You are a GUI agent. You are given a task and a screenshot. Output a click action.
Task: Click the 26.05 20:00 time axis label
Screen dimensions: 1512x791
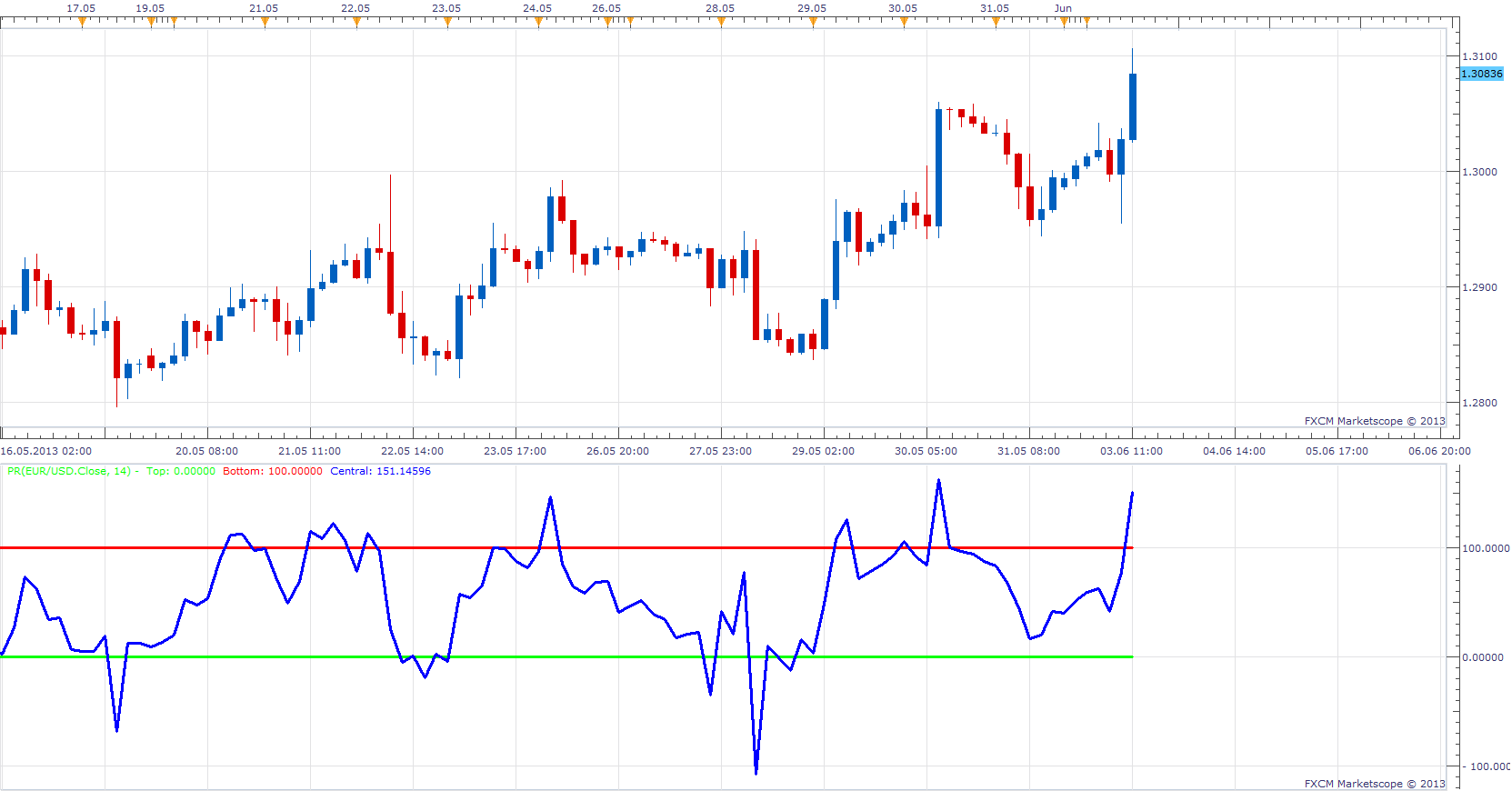click(617, 451)
